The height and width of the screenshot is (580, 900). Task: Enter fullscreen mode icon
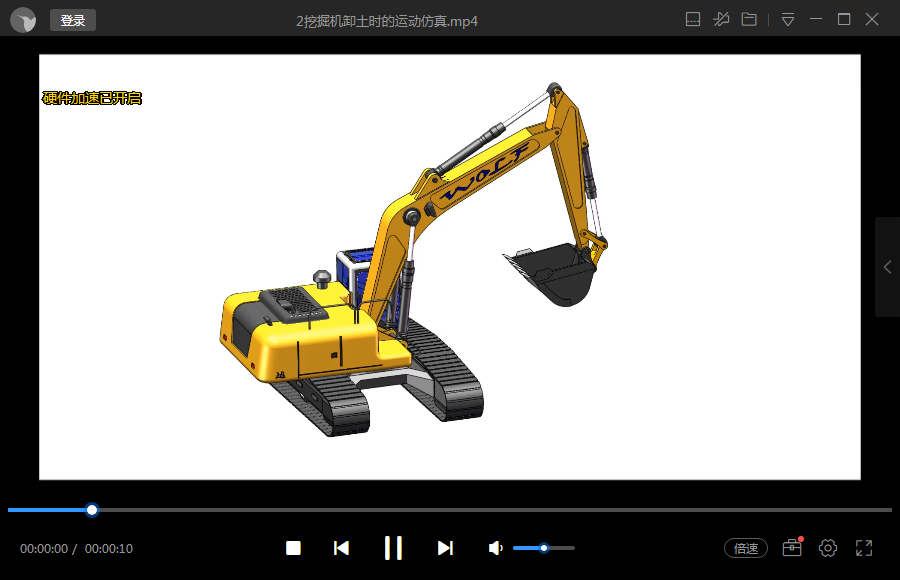[864, 548]
